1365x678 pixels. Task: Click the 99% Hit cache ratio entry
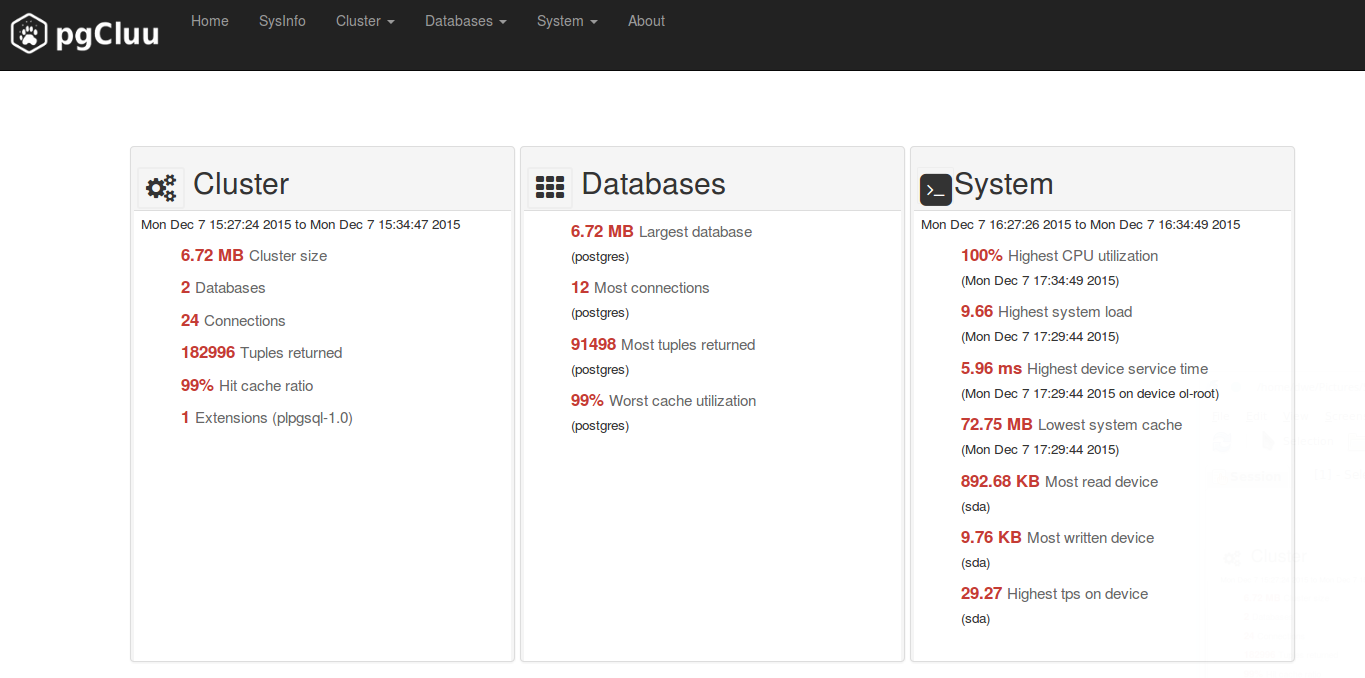(247, 386)
